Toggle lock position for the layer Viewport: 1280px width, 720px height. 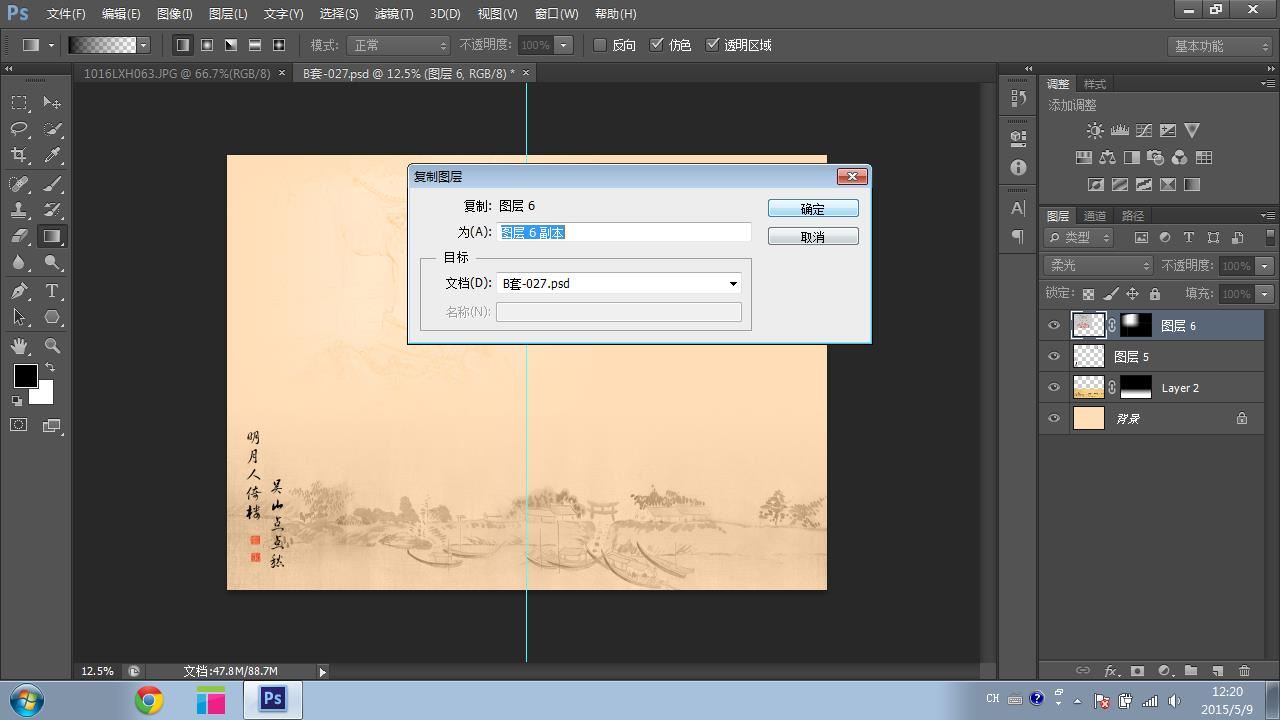(x=1132, y=294)
